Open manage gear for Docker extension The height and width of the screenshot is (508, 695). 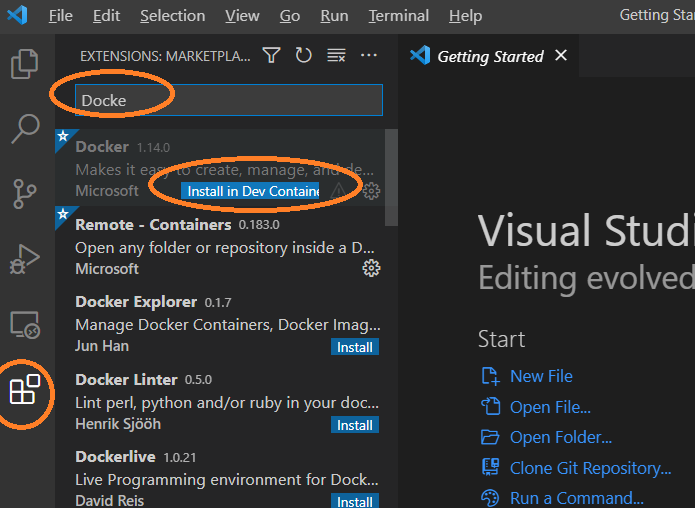coord(371,191)
